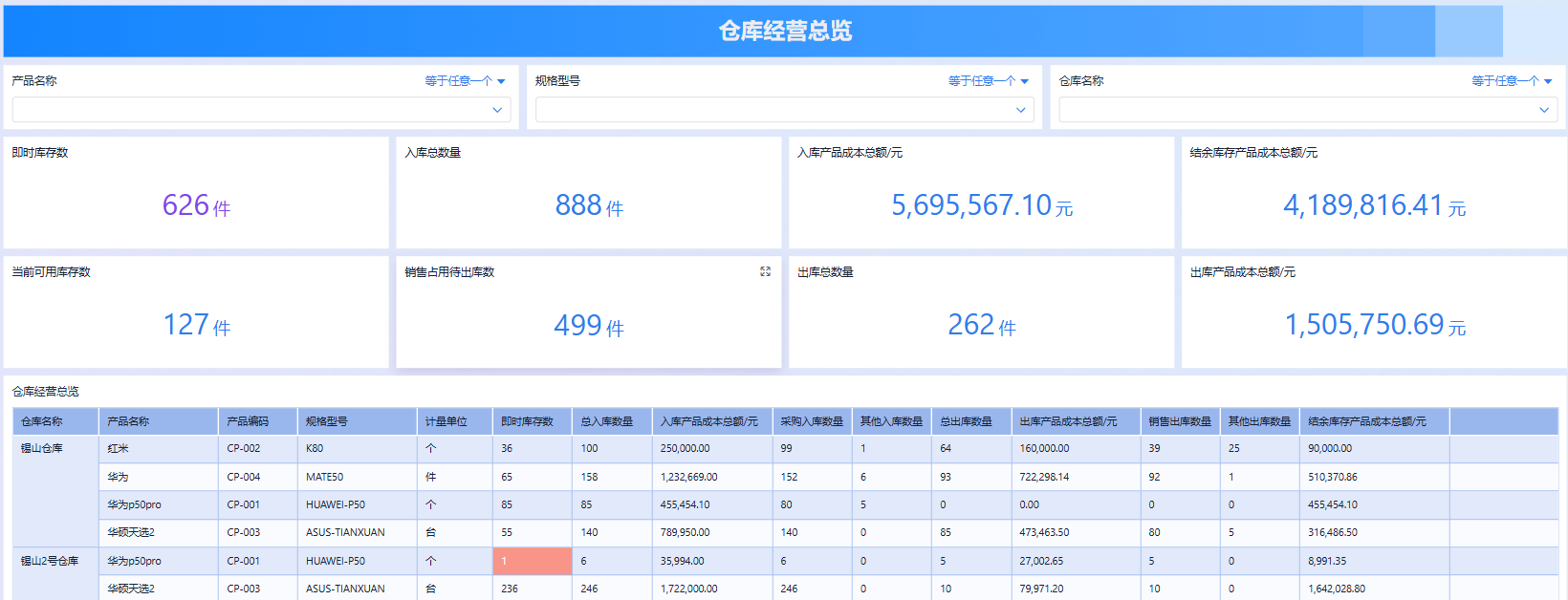Screen dimensions: 1568x600
Task: Click the 规格型号 table column header
Action: pyautogui.click(x=358, y=421)
